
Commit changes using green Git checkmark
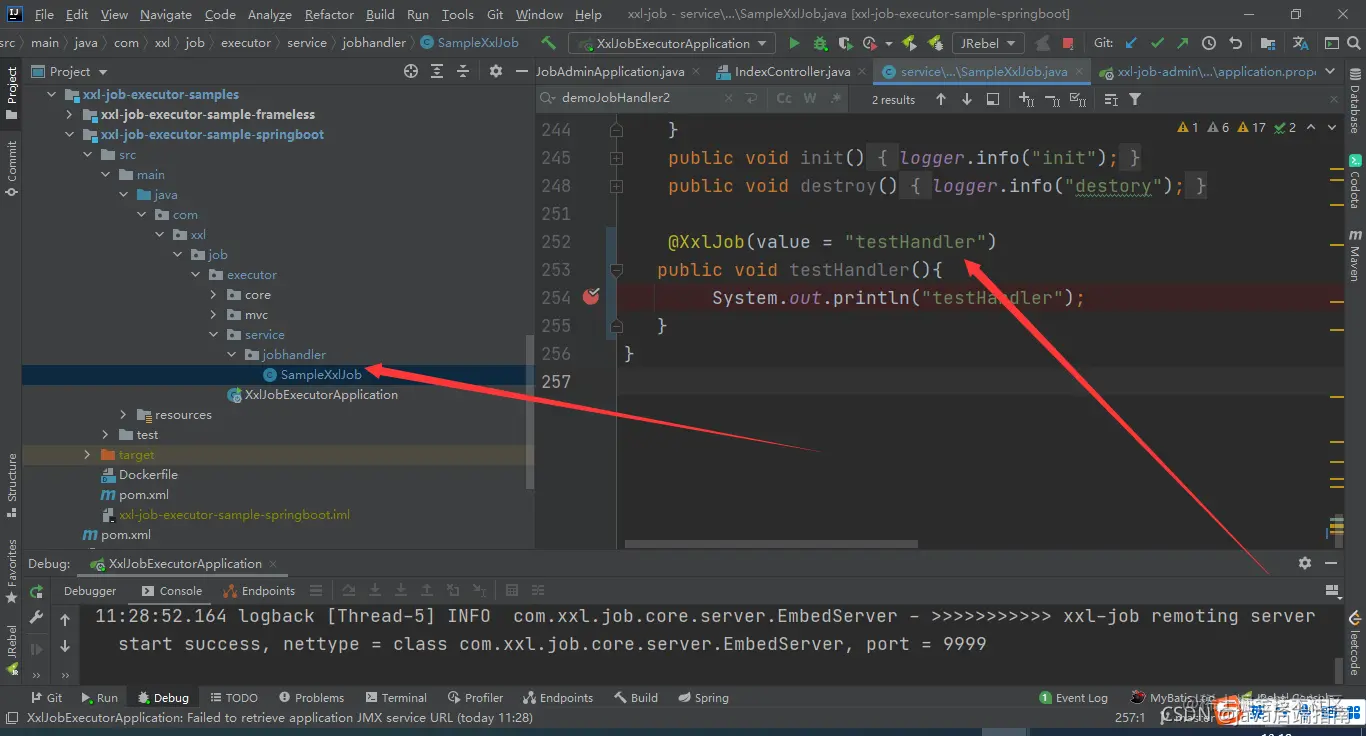(x=1158, y=43)
